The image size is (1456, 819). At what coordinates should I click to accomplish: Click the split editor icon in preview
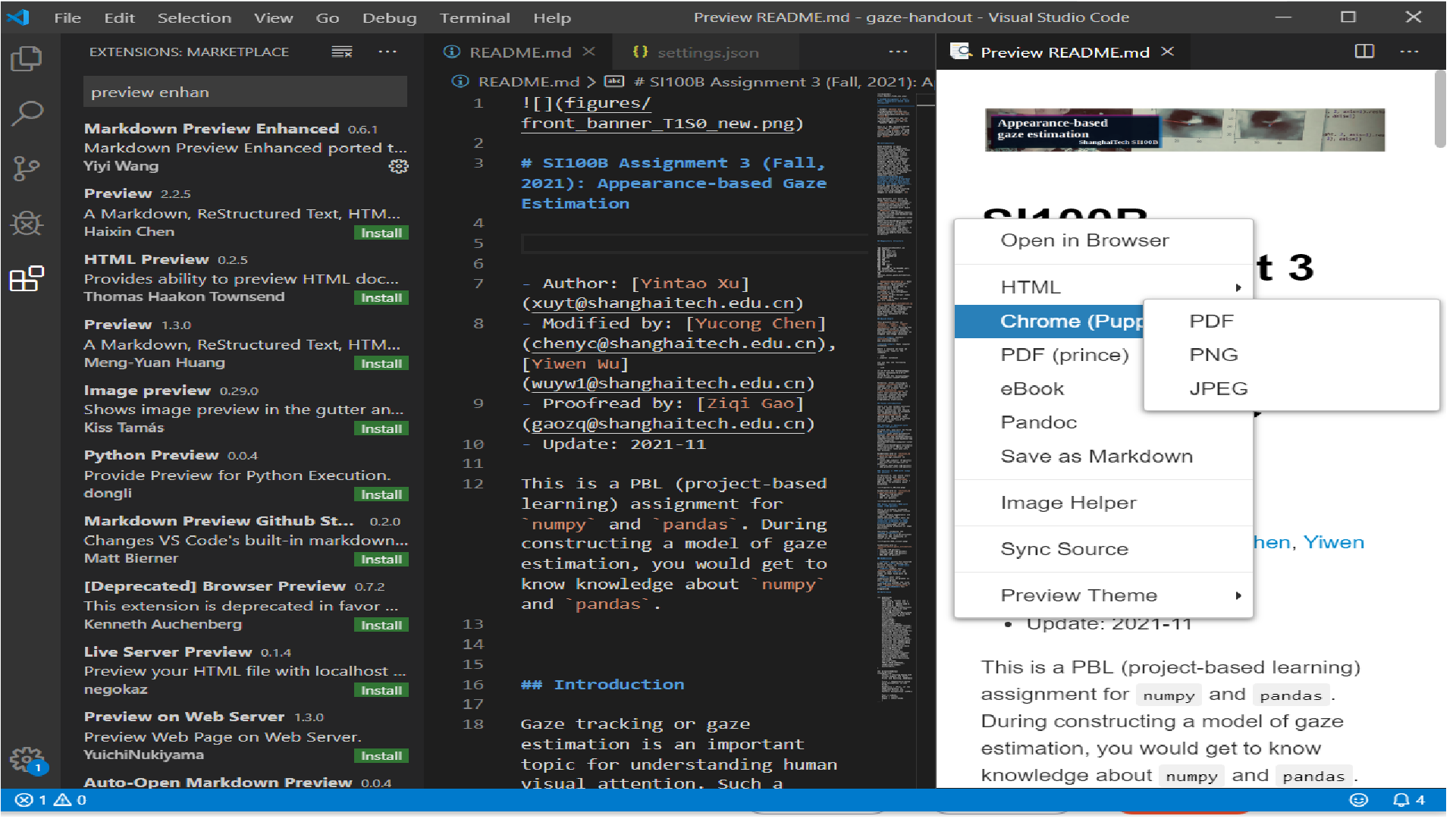click(x=1364, y=52)
